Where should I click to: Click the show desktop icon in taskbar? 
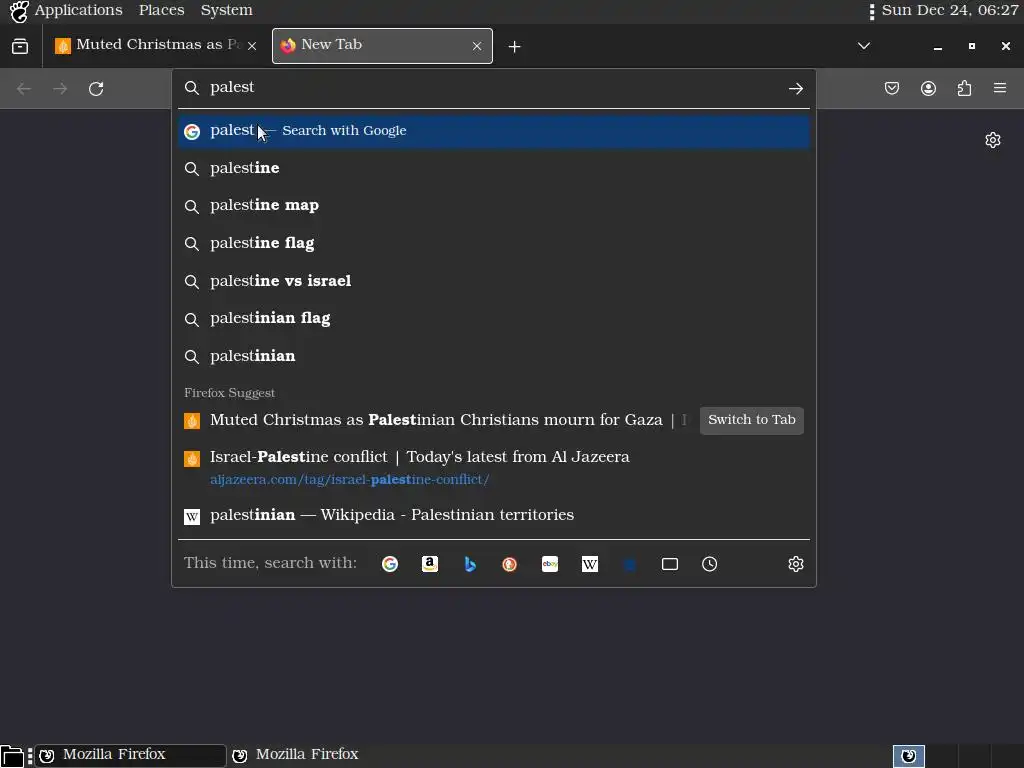(x=12, y=756)
